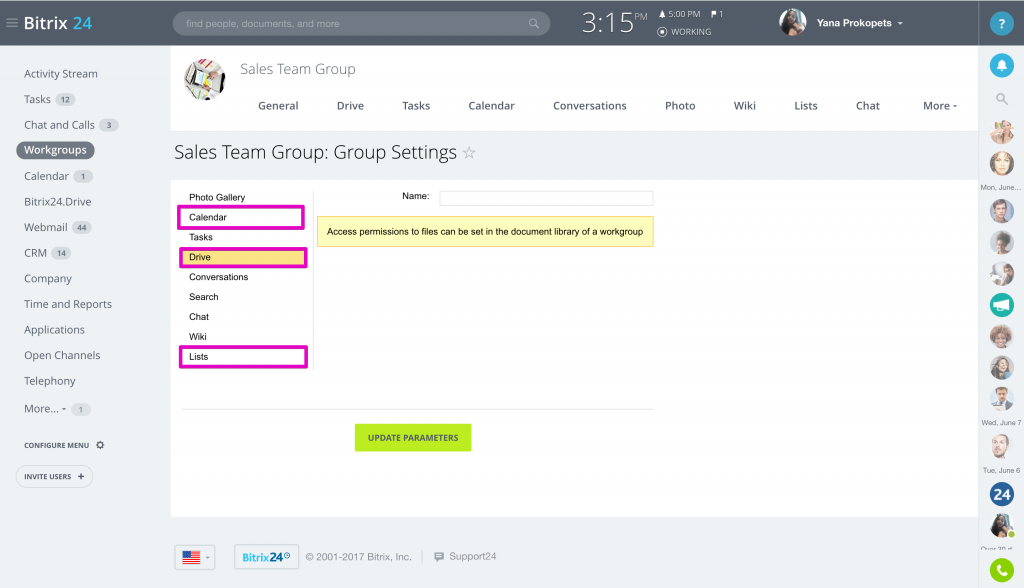Click the Configure Menu gear icon
Screen dimensions: 1024x588
[x=100, y=445]
